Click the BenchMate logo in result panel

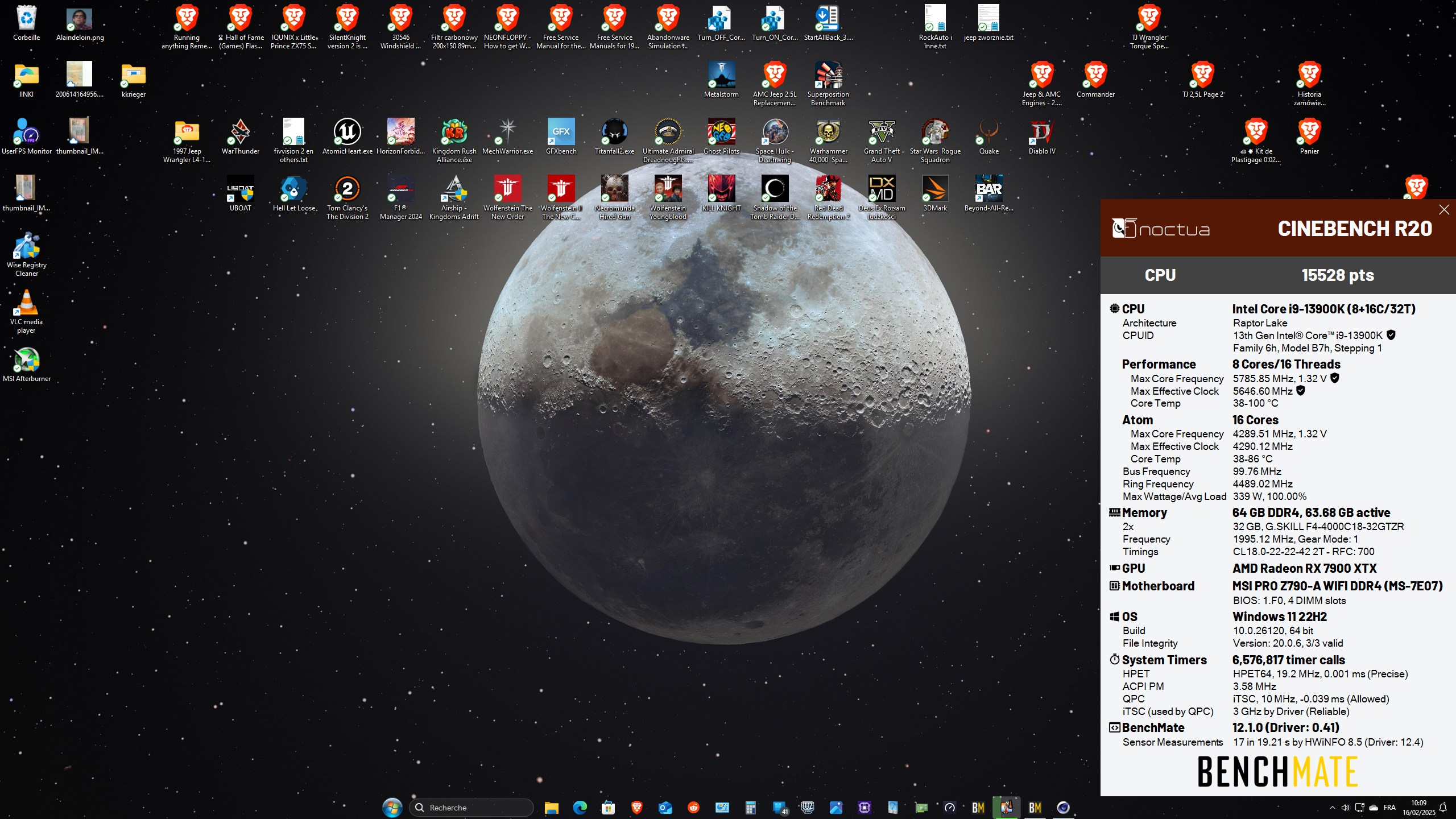pos(1277,772)
